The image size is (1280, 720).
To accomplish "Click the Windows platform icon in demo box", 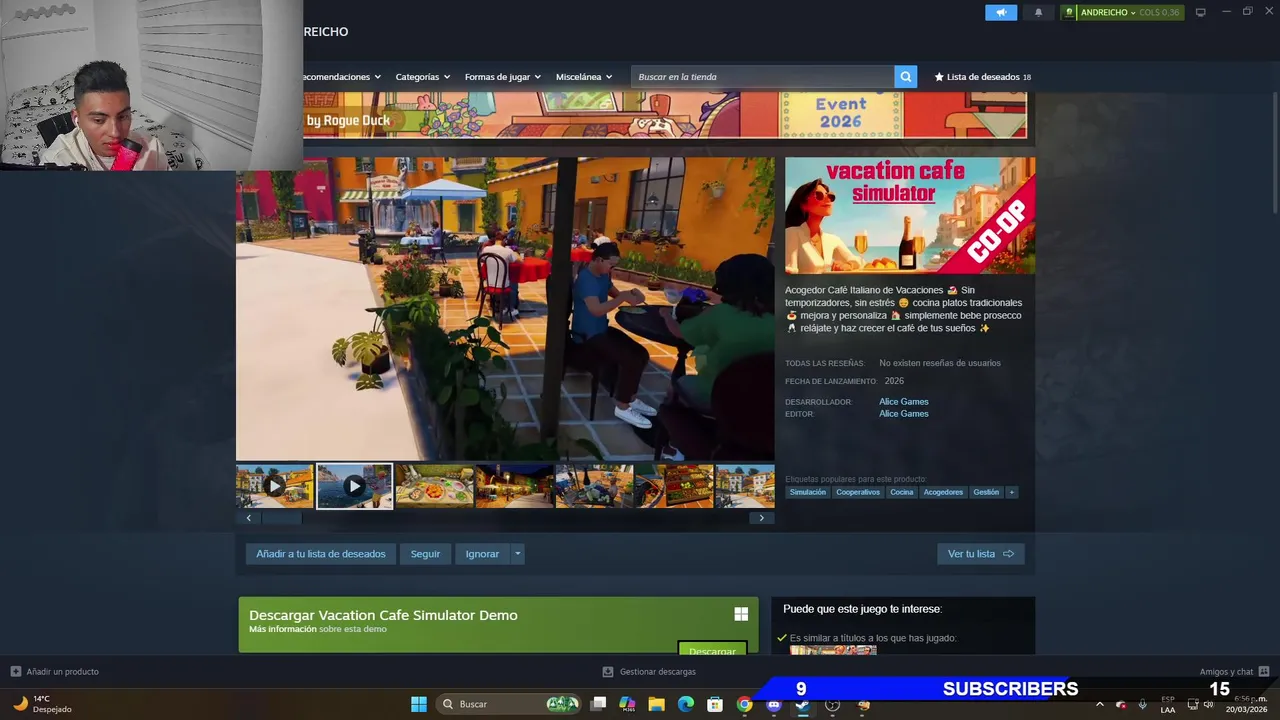I will pyautogui.click(x=741, y=614).
